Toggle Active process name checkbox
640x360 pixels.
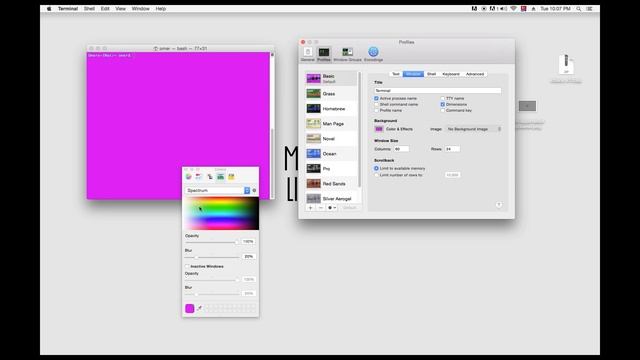(376, 98)
